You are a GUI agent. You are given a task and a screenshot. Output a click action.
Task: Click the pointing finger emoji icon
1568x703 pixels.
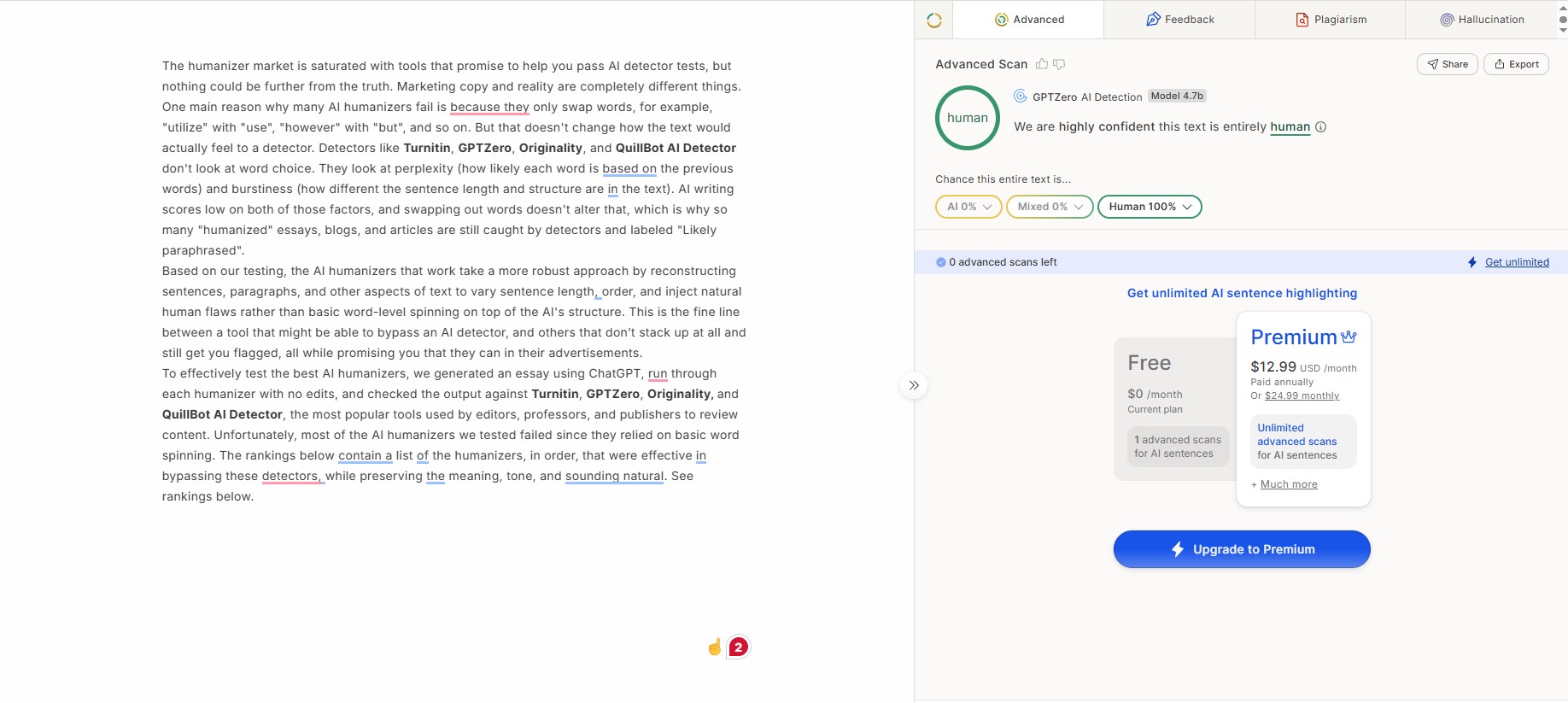pyautogui.click(x=715, y=647)
